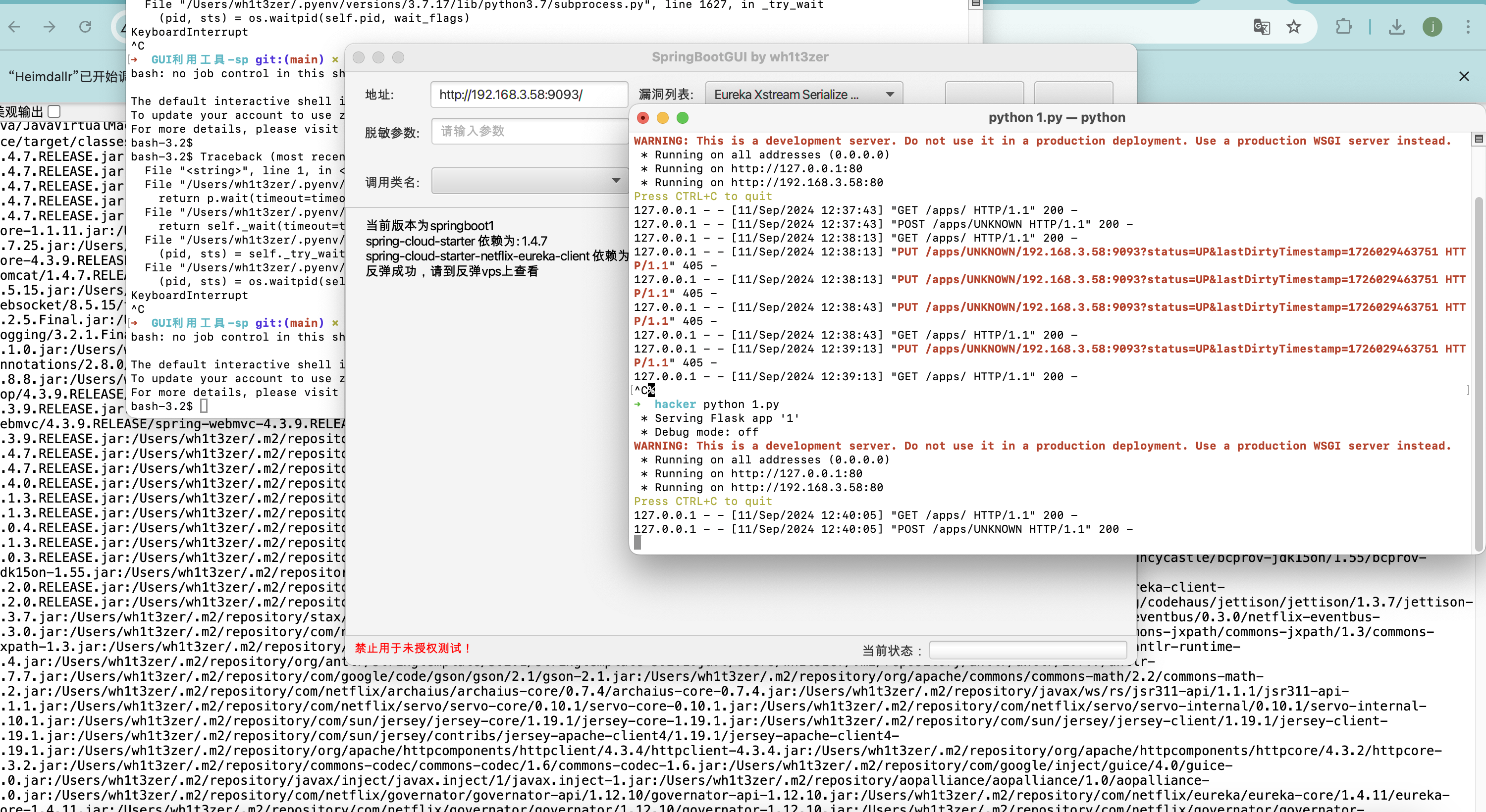Reload the browser page
The height and width of the screenshot is (812, 1486).
pos(85,27)
